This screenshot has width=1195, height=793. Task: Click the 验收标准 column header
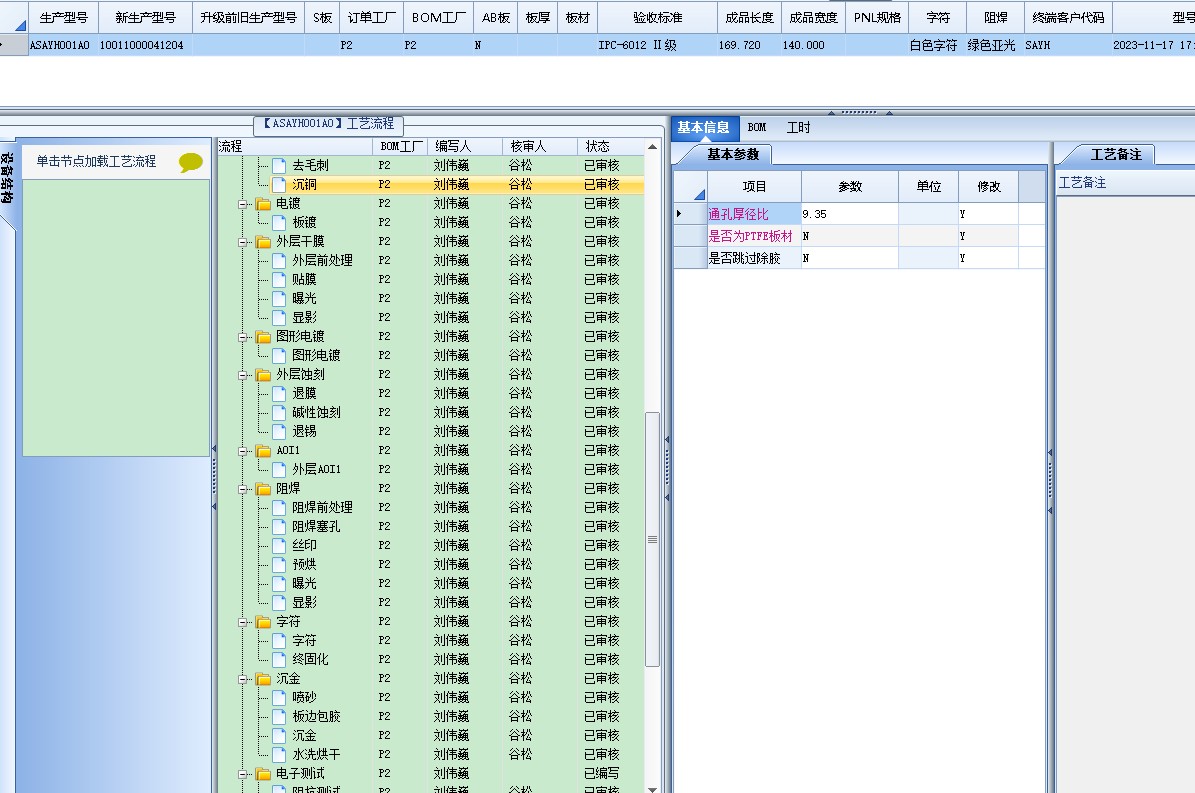pos(658,18)
